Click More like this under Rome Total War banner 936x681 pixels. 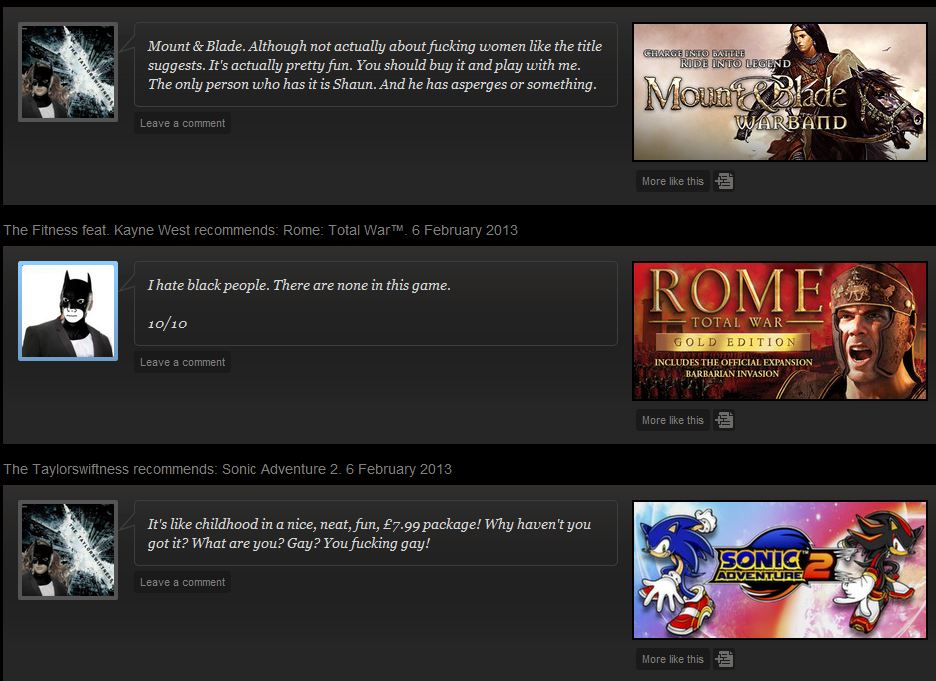[673, 420]
